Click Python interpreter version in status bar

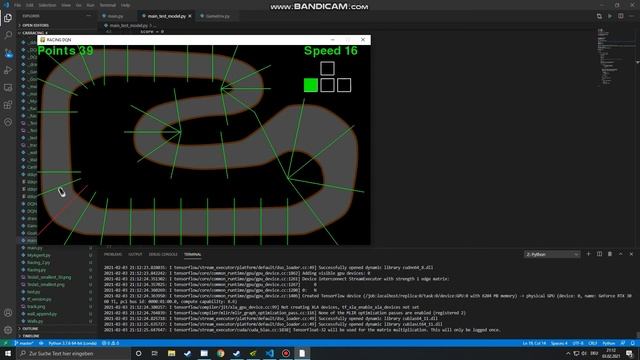coord(73,343)
